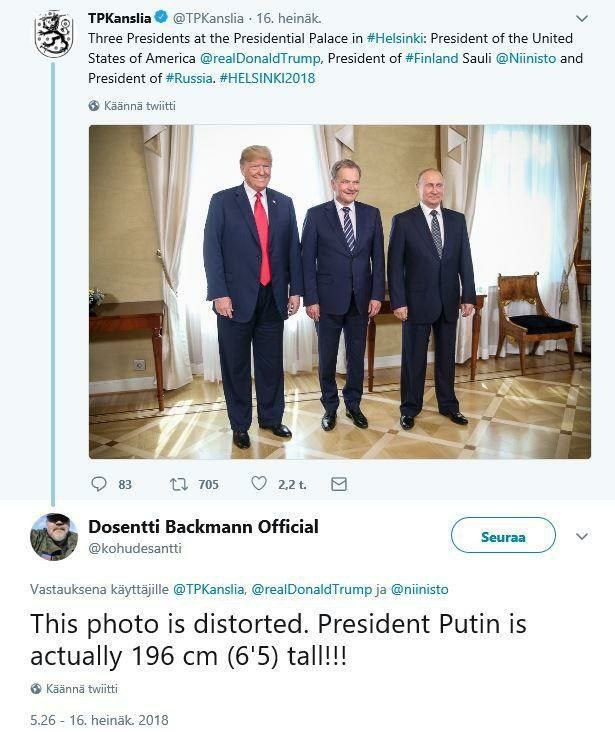
Task: Translate the reply with Käännä twiitti
Action: (x=82, y=689)
